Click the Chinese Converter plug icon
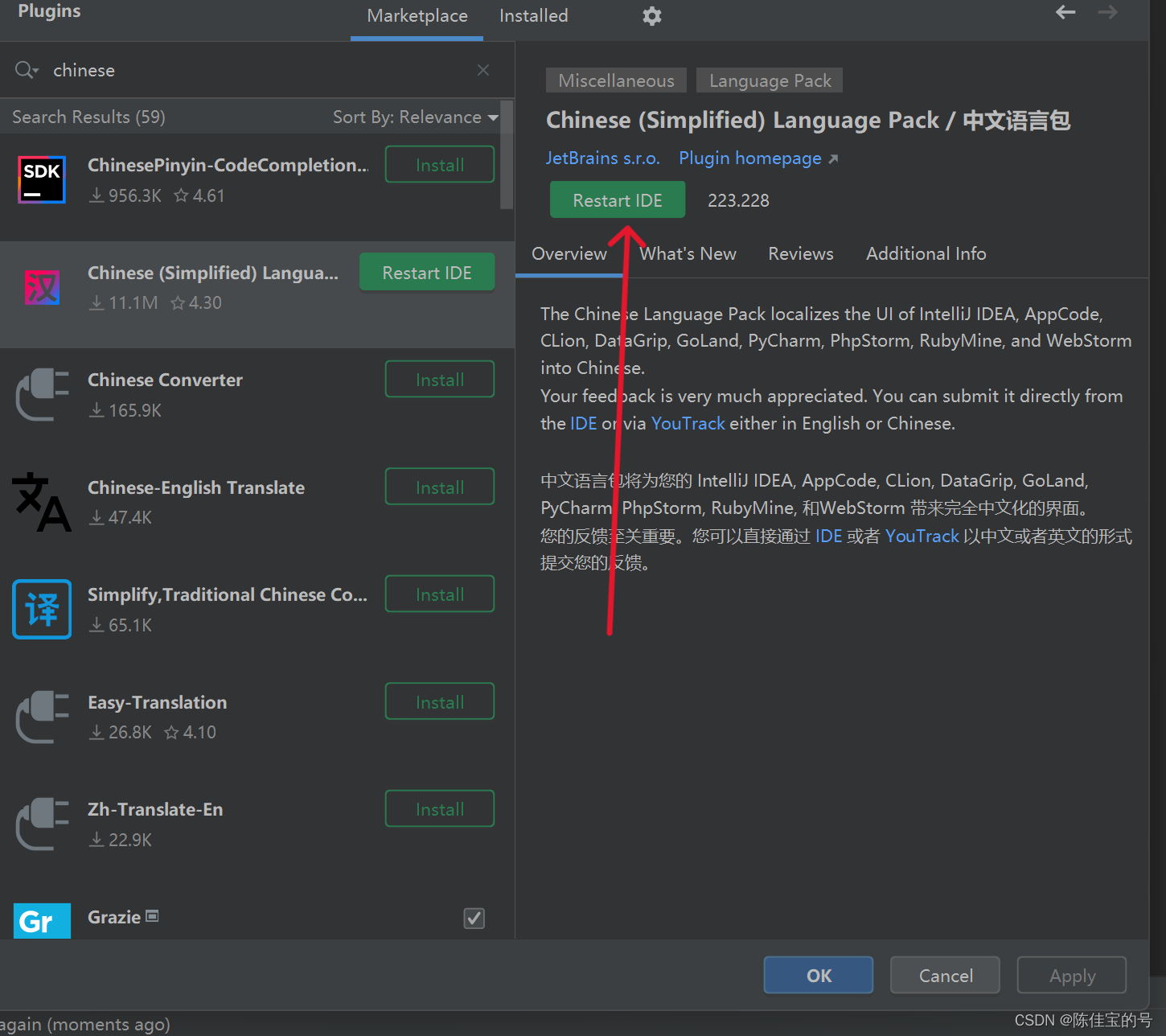 click(42, 394)
